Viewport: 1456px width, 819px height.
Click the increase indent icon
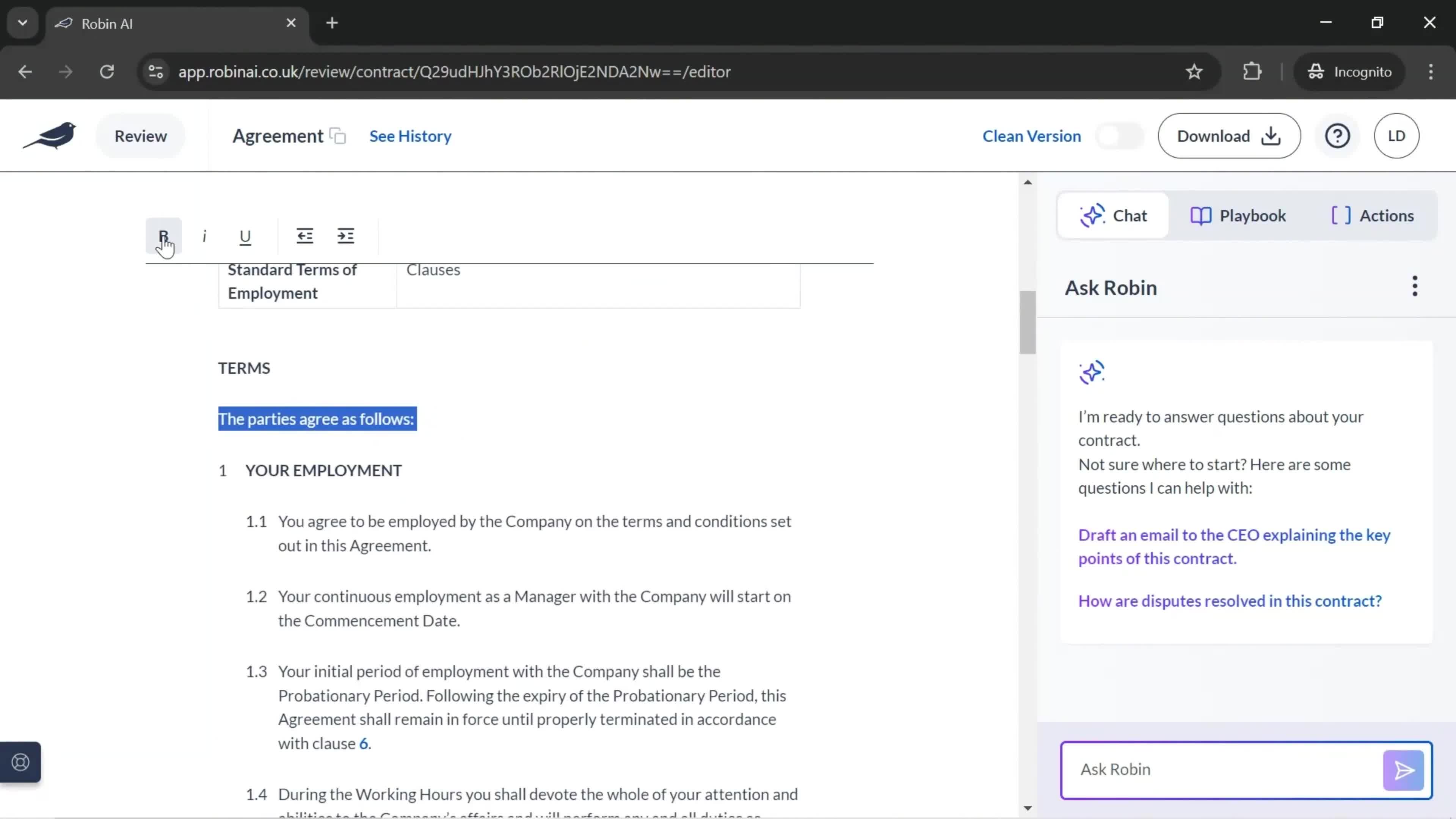tap(346, 235)
